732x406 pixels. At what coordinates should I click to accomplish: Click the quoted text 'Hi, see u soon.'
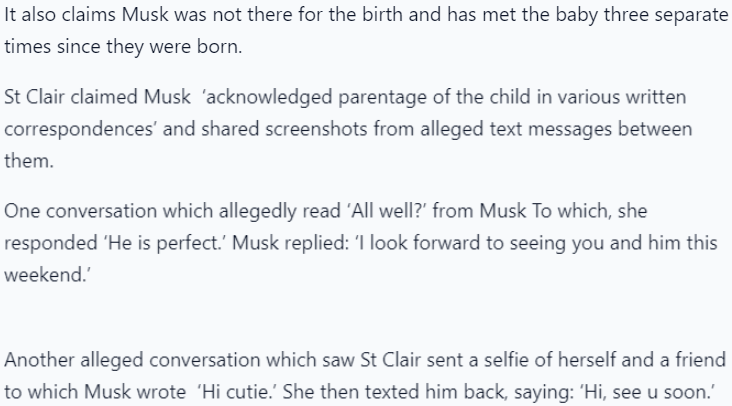tap(648, 392)
